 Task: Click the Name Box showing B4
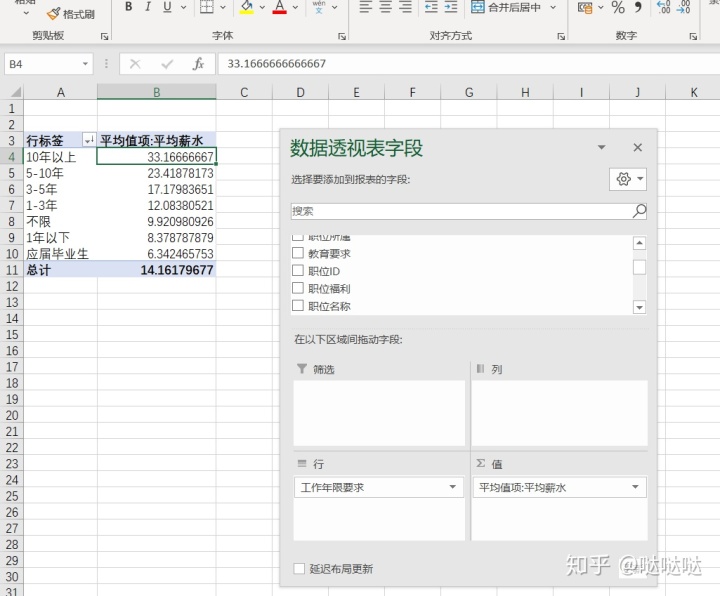(42, 64)
